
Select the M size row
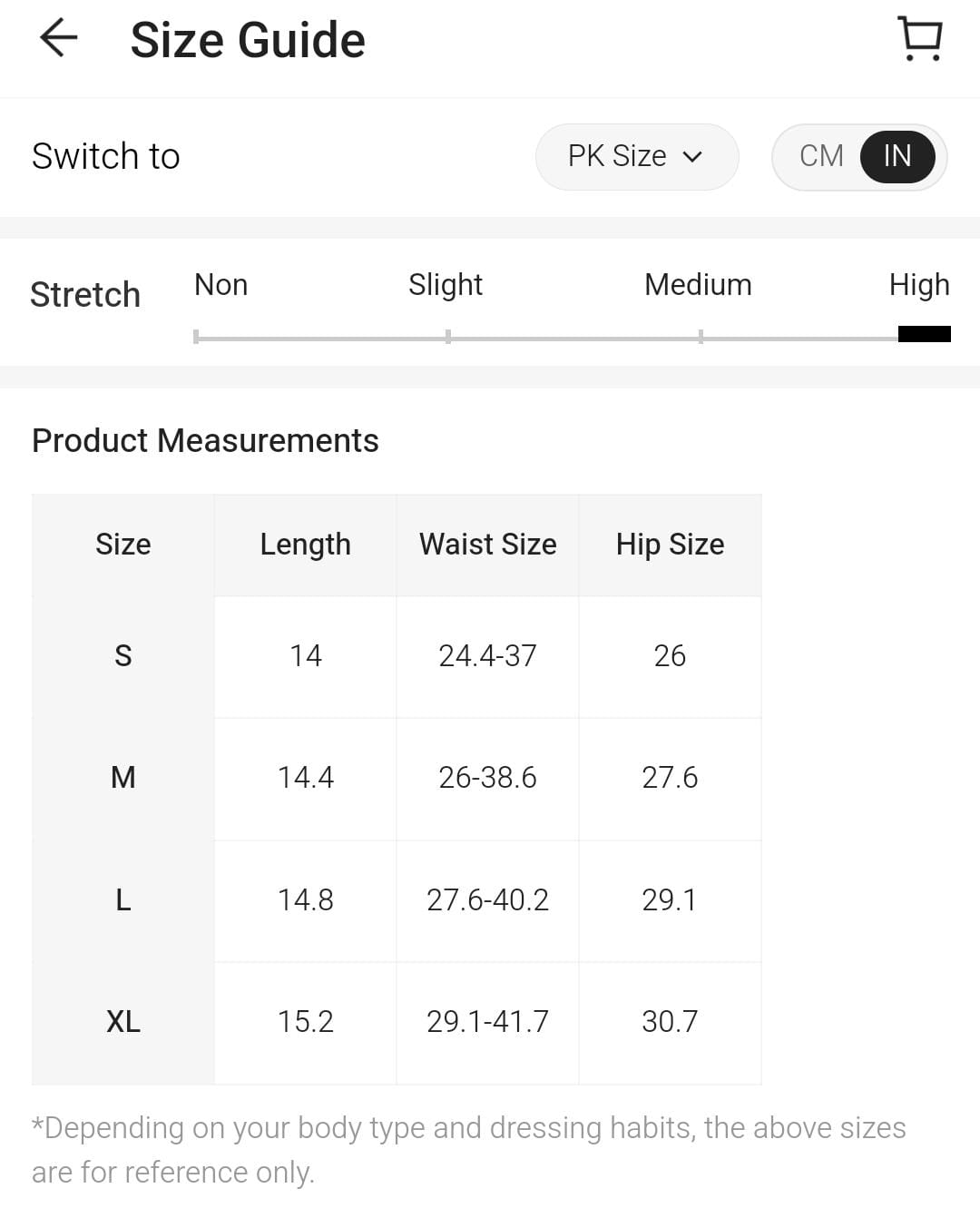point(123,778)
